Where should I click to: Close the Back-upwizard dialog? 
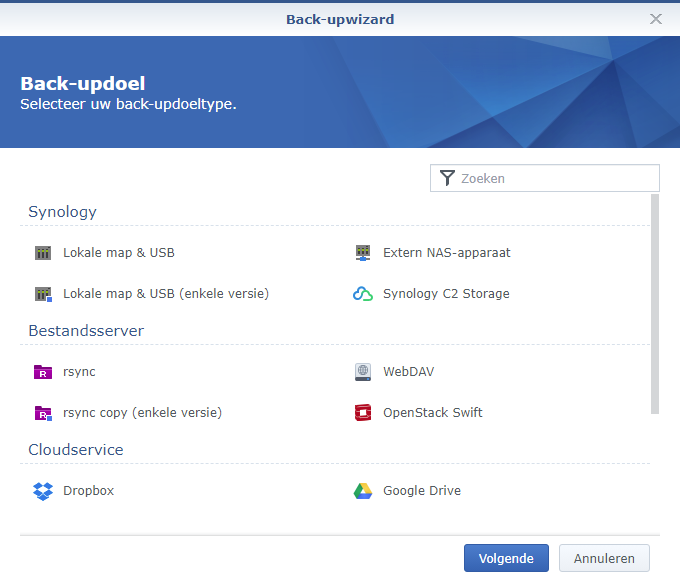(656, 19)
